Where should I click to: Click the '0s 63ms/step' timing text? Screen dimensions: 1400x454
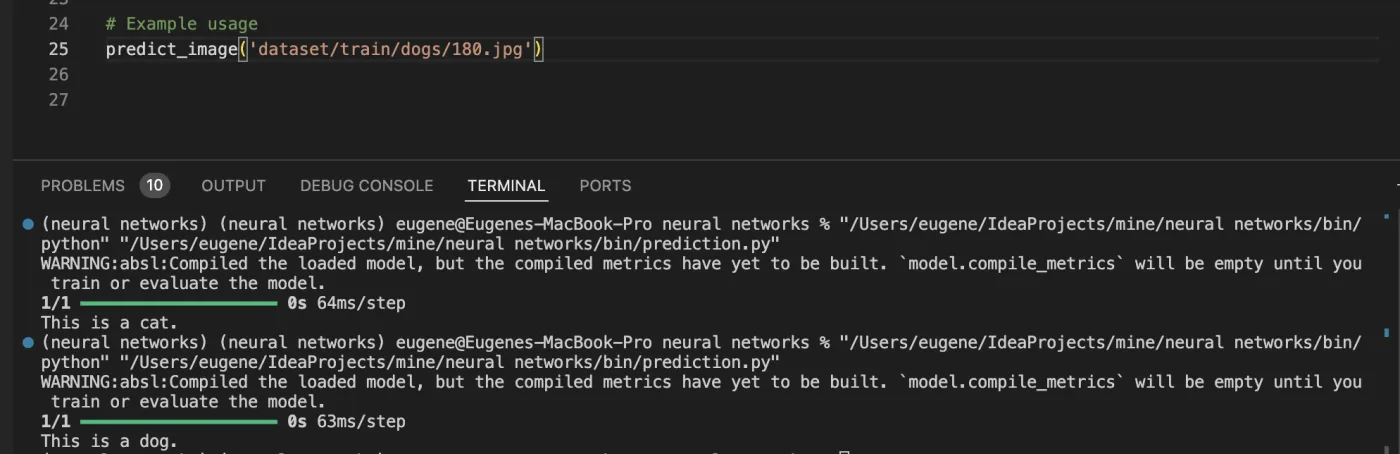click(346, 422)
